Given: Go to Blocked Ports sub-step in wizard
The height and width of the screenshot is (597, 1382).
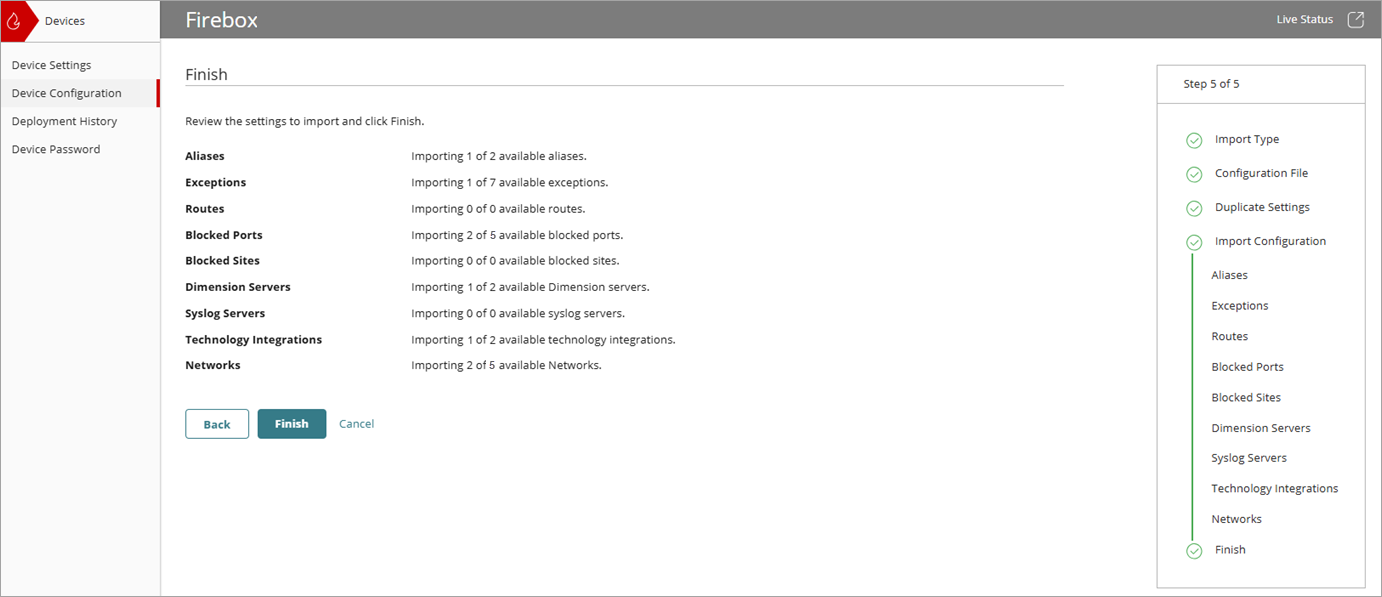Looking at the screenshot, I should 1247,367.
